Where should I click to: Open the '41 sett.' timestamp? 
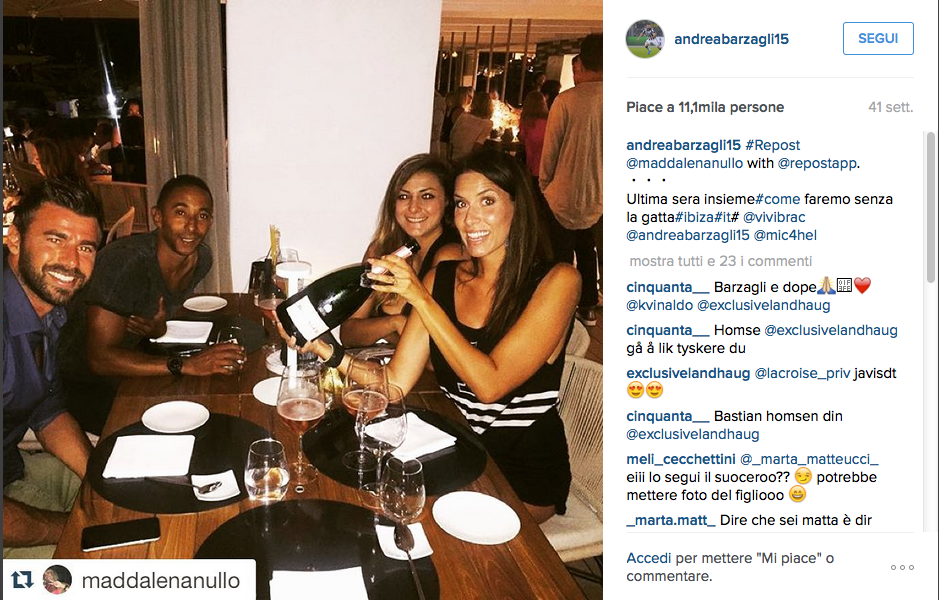tap(890, 107)
